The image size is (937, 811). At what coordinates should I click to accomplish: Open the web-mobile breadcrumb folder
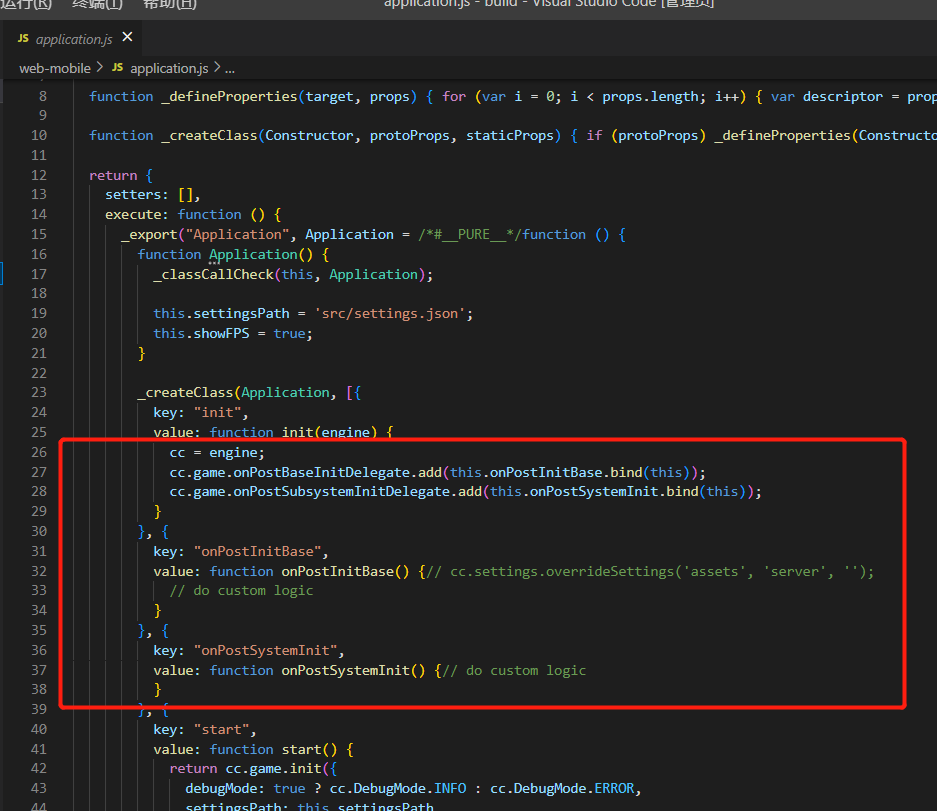click(55, 68)
